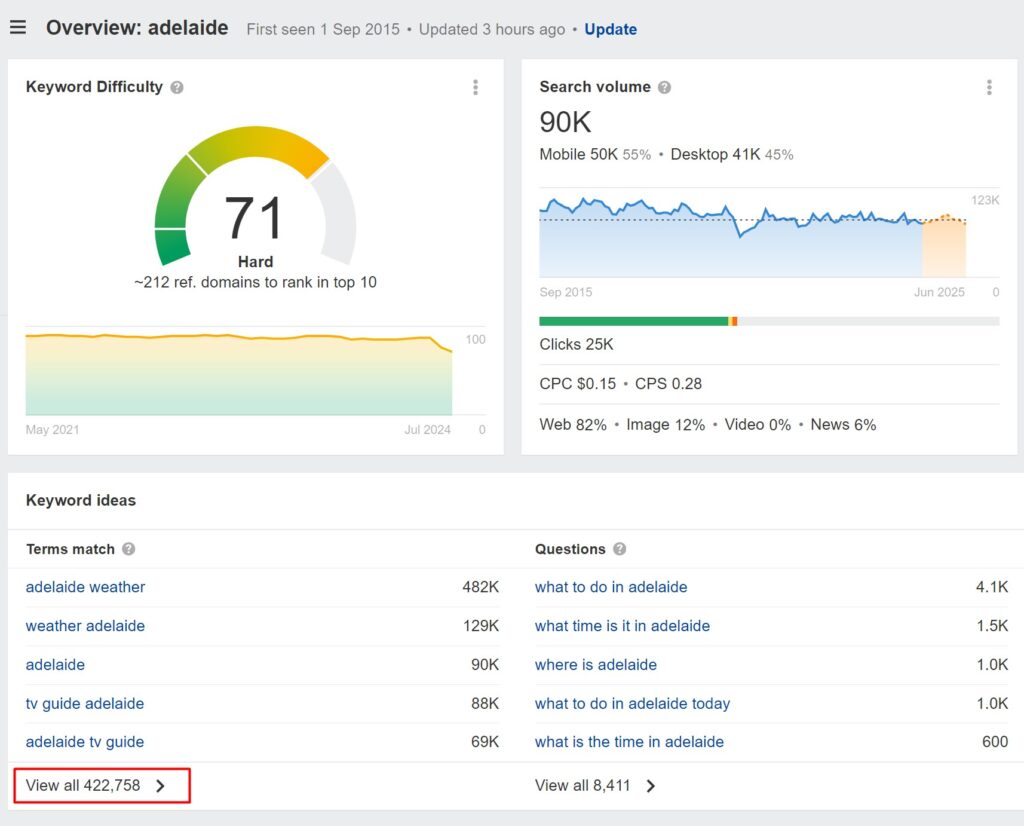
Task: Click the 'CPS 0.28' value
Action: click(669, 384)
